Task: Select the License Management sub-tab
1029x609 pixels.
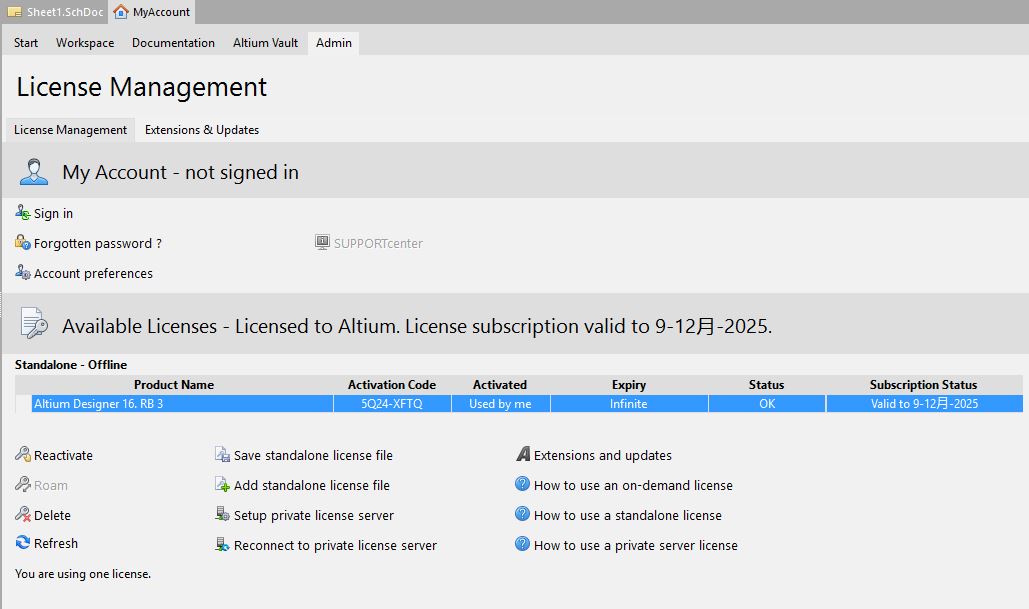Action: [70, 130]
